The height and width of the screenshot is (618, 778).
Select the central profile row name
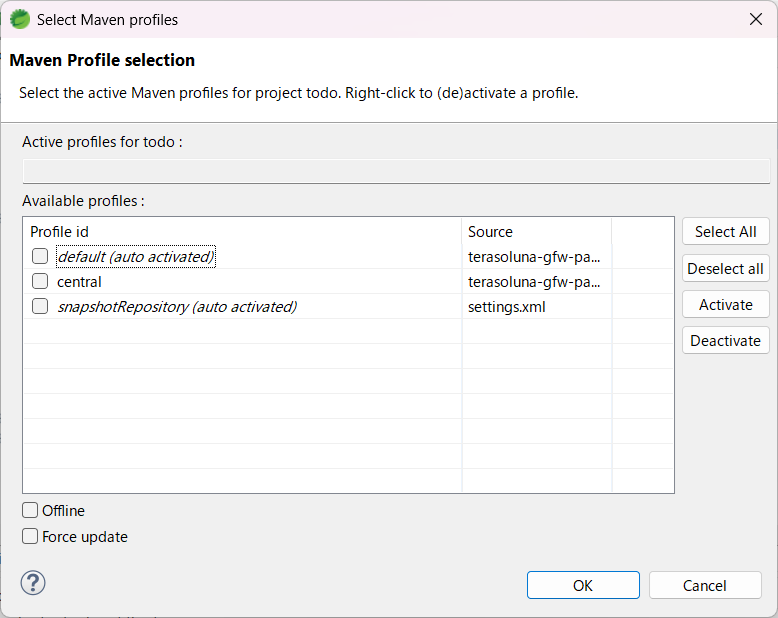[x=79, y=281]
